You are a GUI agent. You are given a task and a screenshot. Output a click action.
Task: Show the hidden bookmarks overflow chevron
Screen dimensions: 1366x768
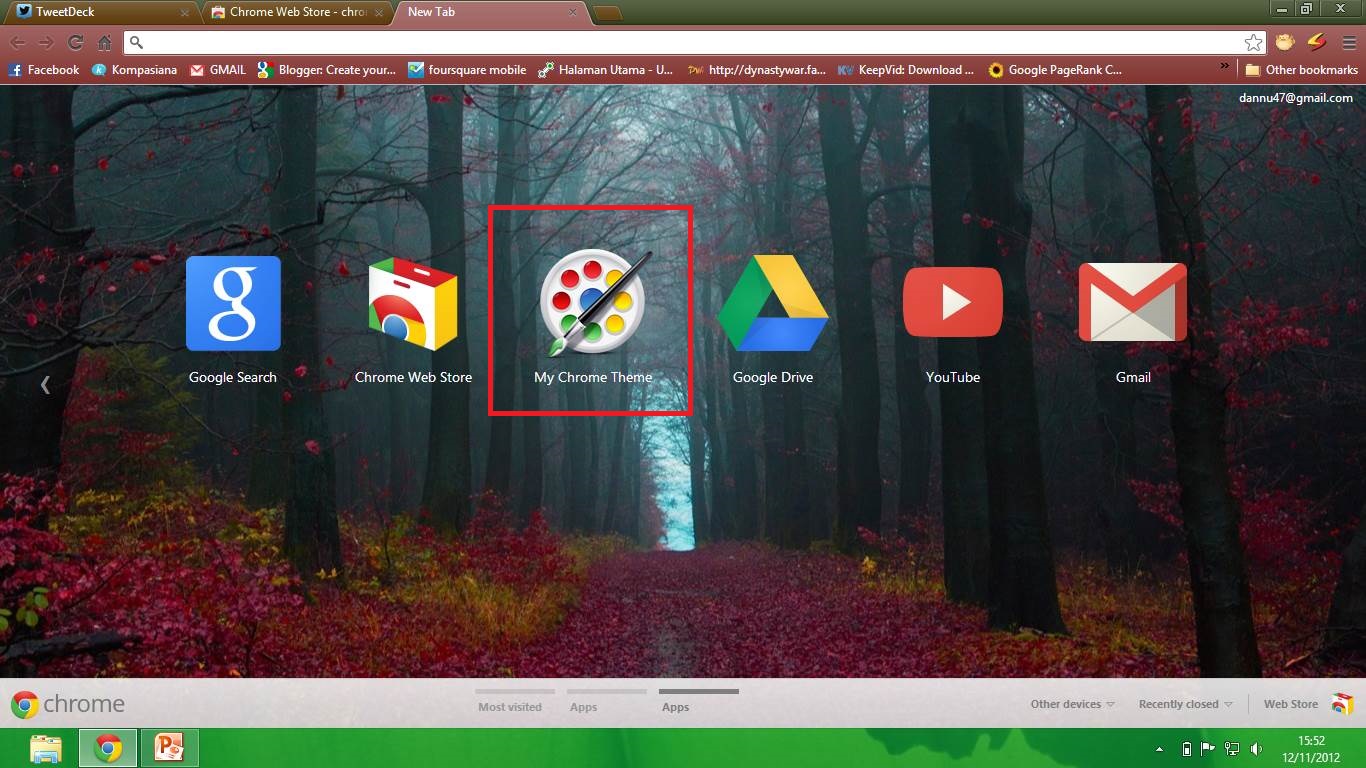pos(1225,67)
